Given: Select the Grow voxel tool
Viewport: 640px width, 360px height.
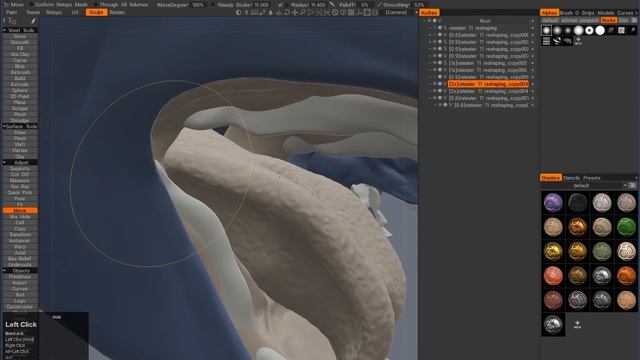Looking at the screenshot, I should 20,36.
